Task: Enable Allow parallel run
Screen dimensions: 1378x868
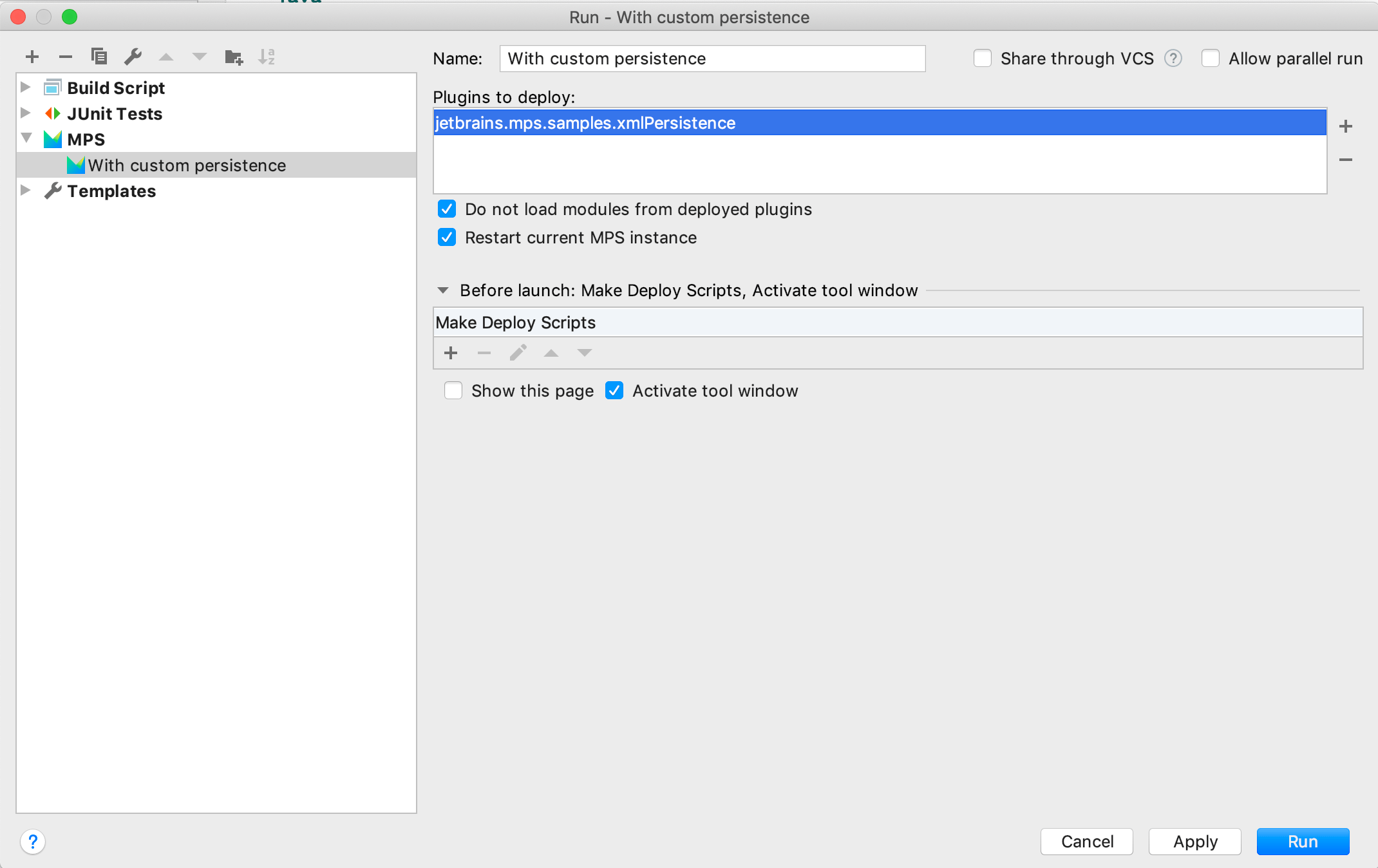Action: tap(1211, 59)
